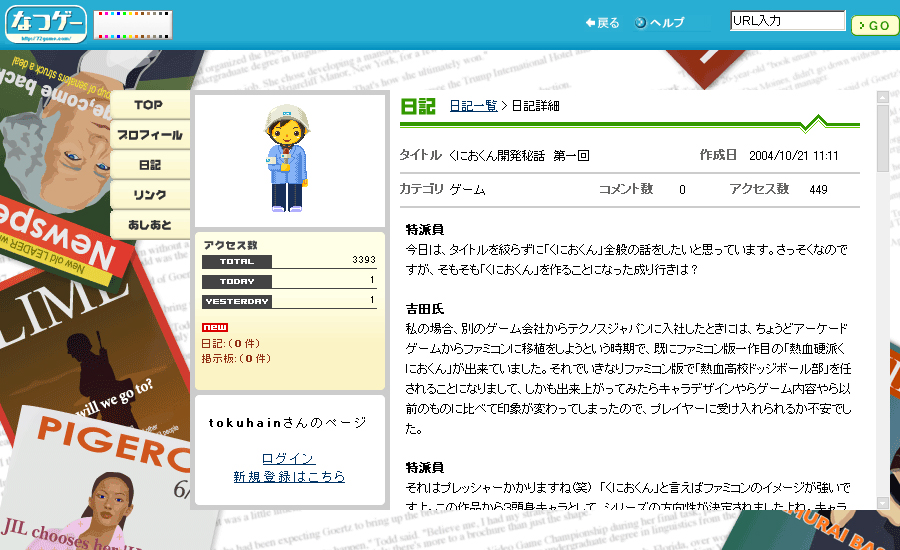Open the リンク tab
This screenshot has height=550, width=900.
149,195
